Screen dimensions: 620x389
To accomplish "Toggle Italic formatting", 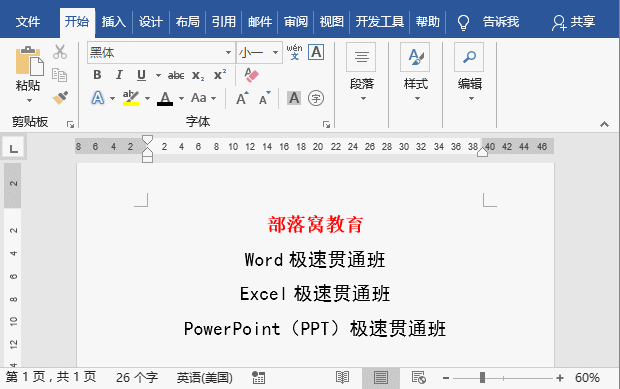I will (x=119, y=75).
